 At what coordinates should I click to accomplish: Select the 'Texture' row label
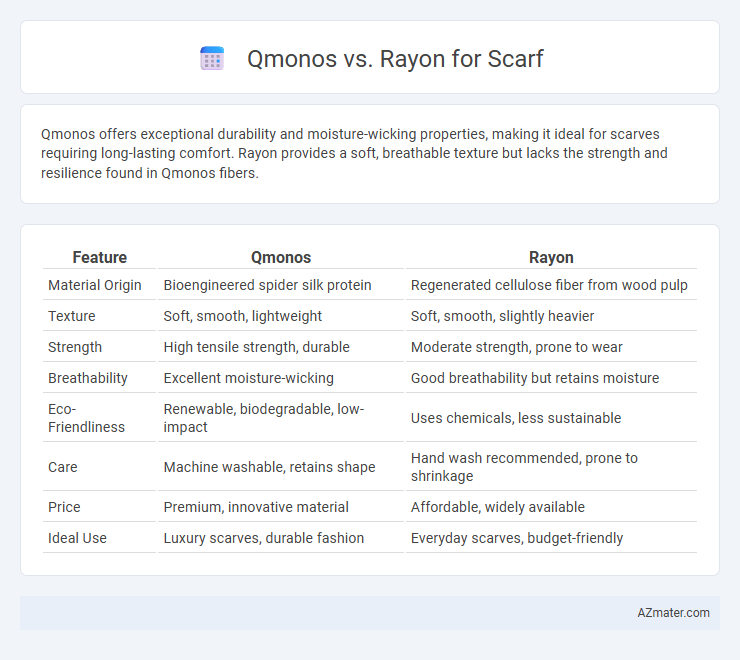[72, 316]
